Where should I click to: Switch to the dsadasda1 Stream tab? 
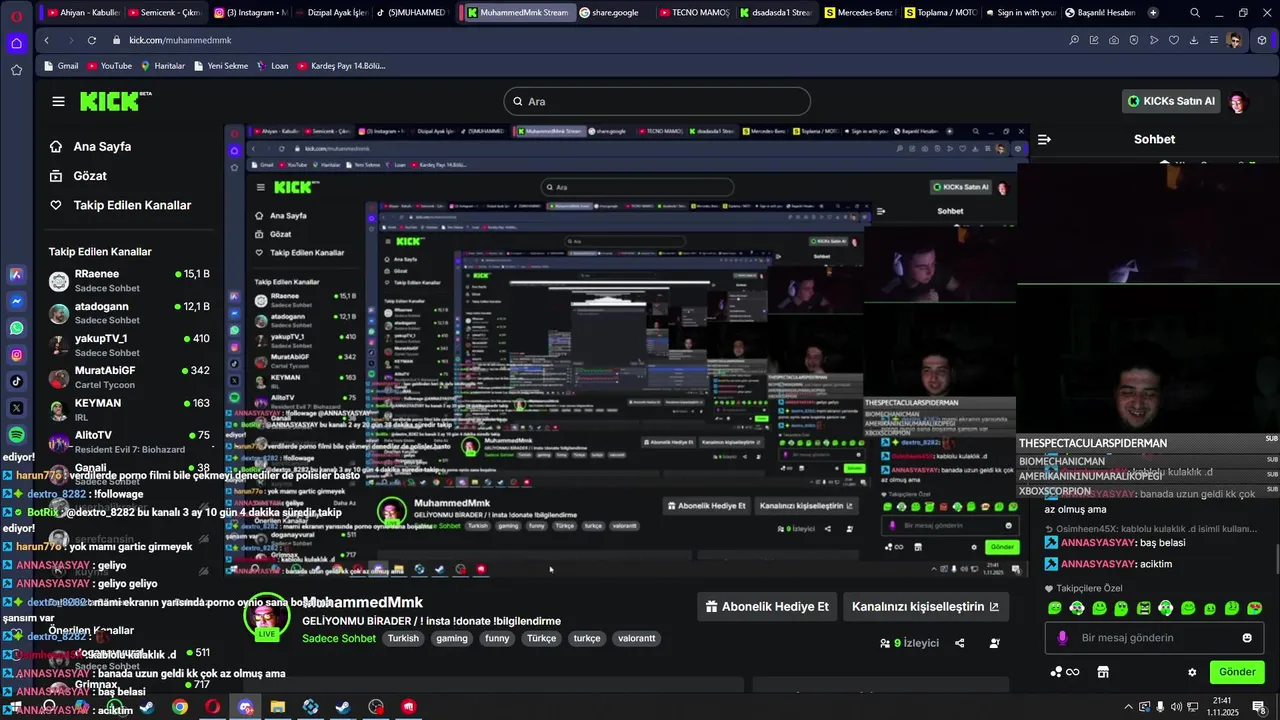[775, 13]
